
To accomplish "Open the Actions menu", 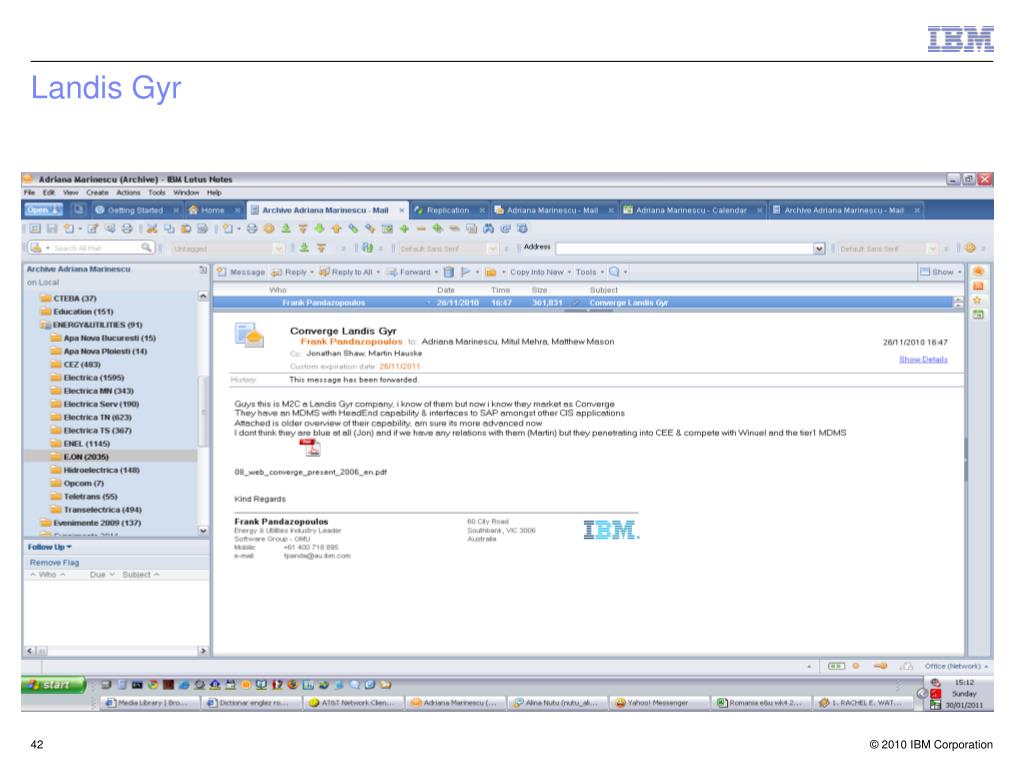I will pos(128,193).
